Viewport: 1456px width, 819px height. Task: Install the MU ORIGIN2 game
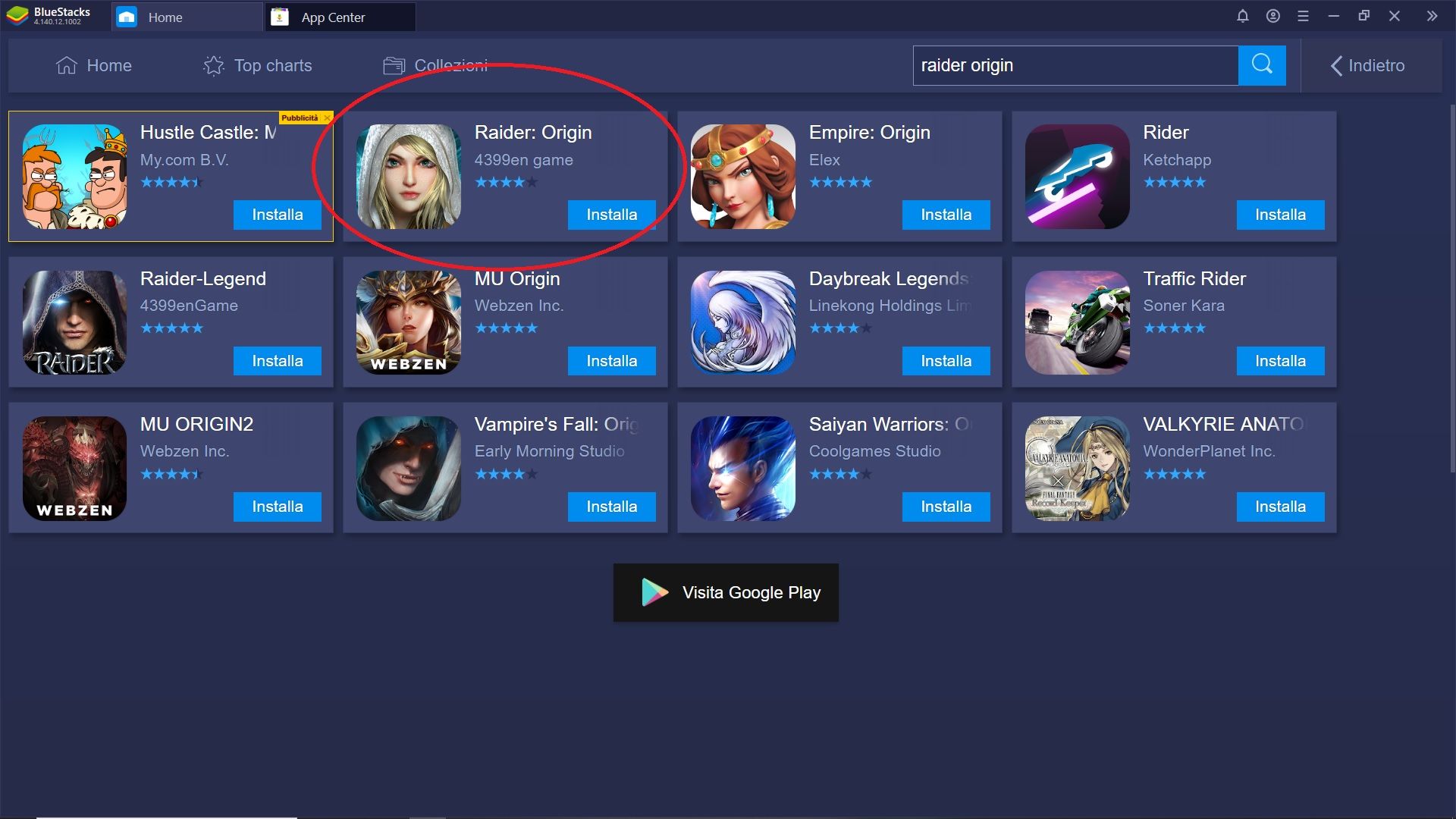point(278,506)
